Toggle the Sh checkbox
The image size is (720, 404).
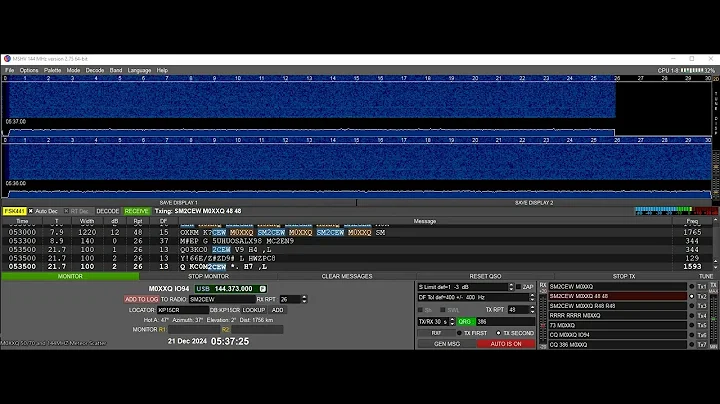pyautogui.click(x=420, y=310)
